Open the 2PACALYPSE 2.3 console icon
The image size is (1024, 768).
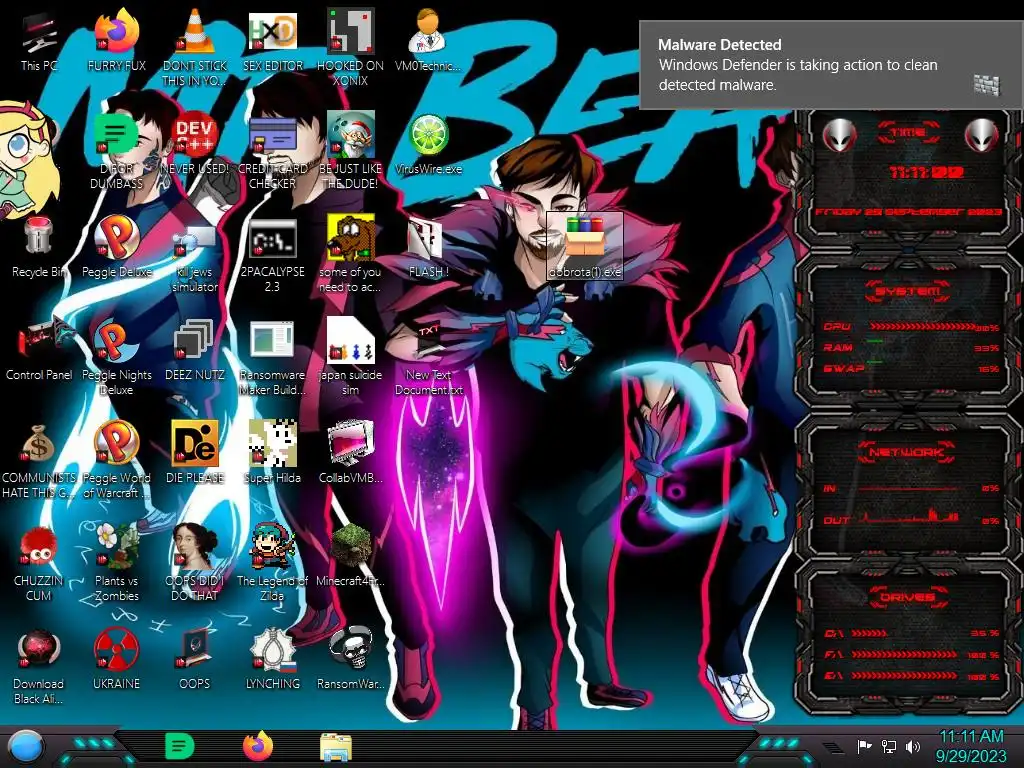click(273, 255)
